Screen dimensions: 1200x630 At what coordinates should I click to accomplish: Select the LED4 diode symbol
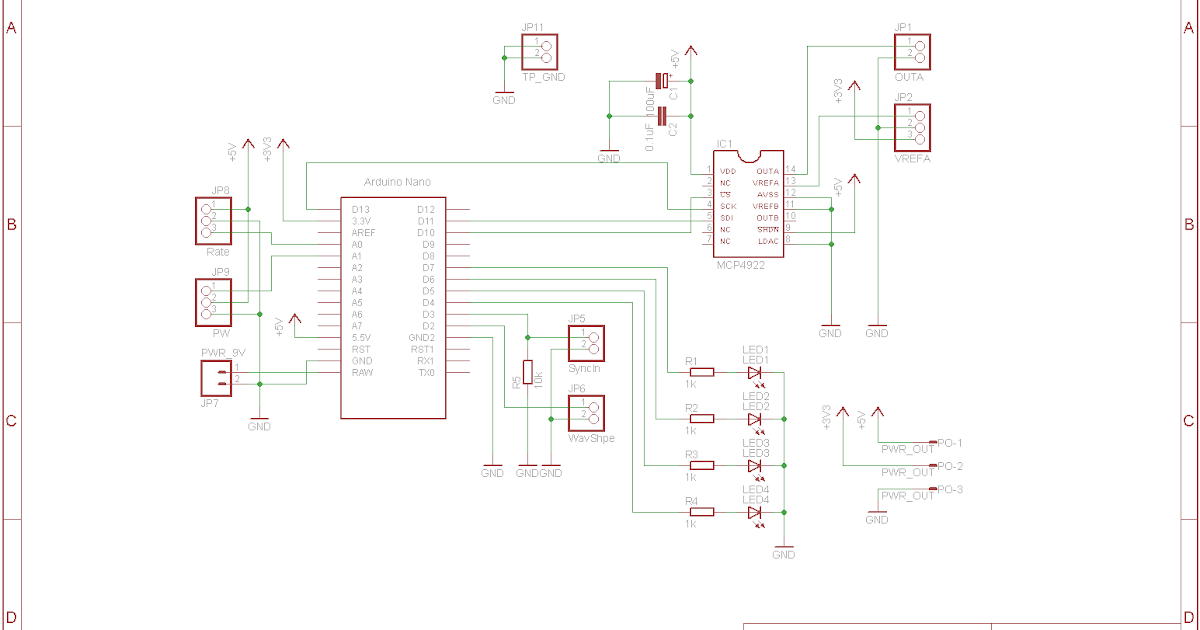click(x=755, y=511)
